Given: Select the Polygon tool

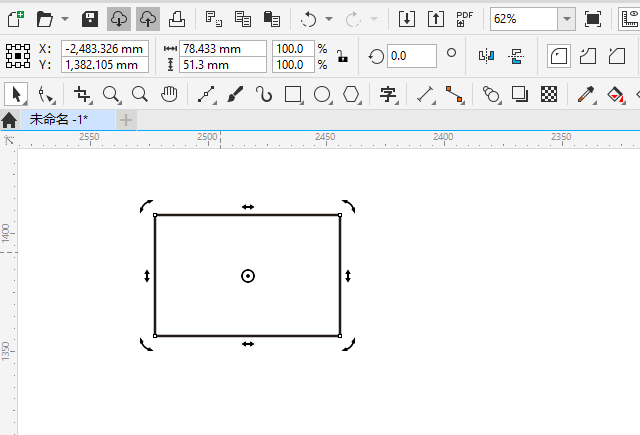Looking at the screenshot, I should (x=351, y=95).
